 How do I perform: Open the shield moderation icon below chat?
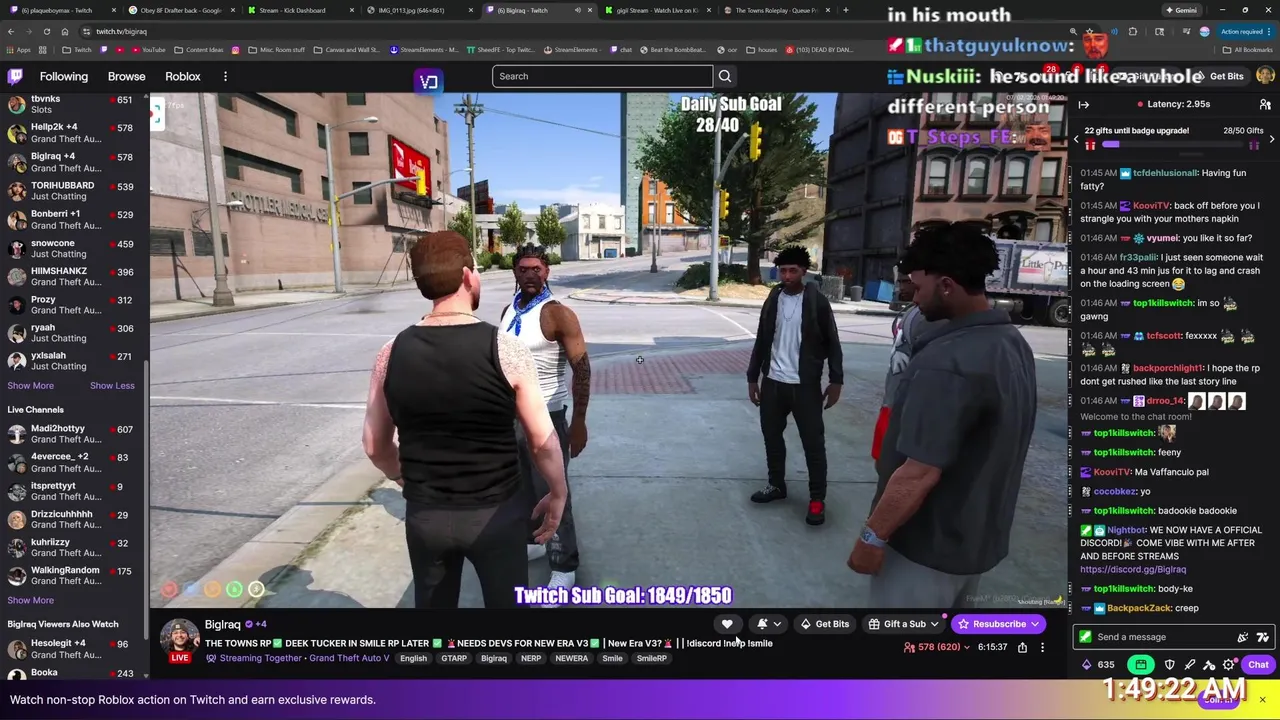[x=1170, y=665]
